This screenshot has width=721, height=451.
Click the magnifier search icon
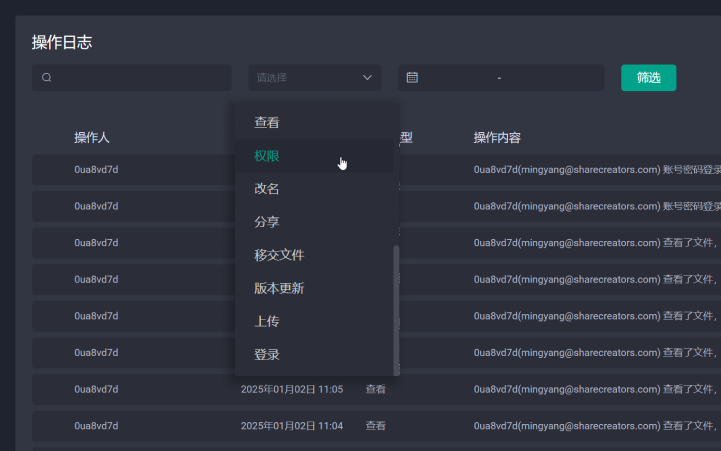pos(47,78)
